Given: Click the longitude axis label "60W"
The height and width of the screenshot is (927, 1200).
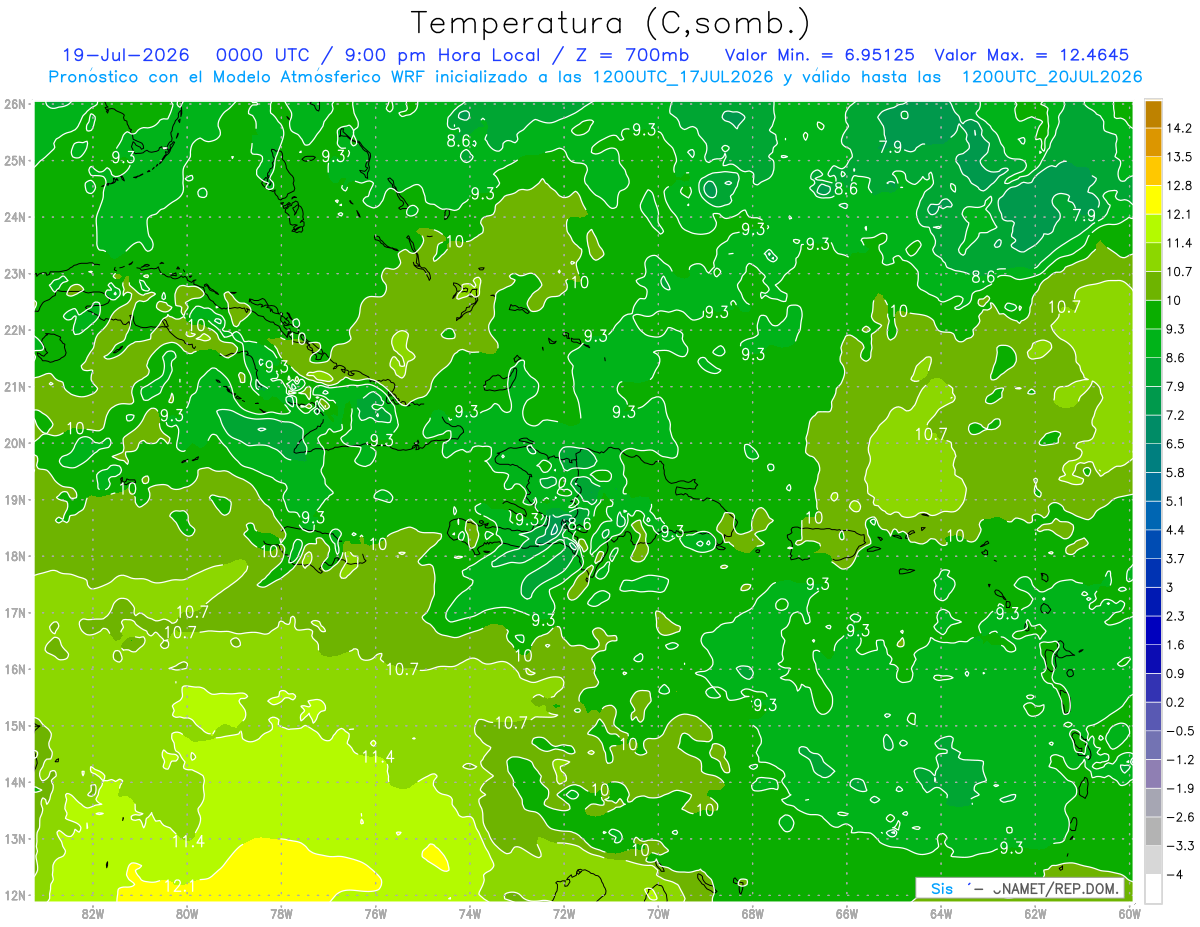Looking at the screenshot, I should pos(1128,913).
